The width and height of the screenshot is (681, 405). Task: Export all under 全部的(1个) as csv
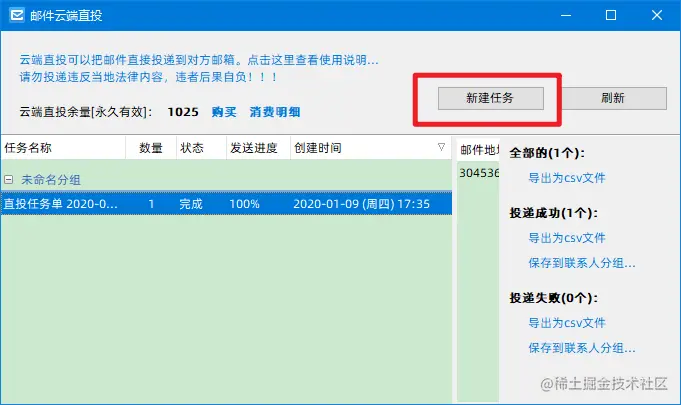(x=567, y=178)
